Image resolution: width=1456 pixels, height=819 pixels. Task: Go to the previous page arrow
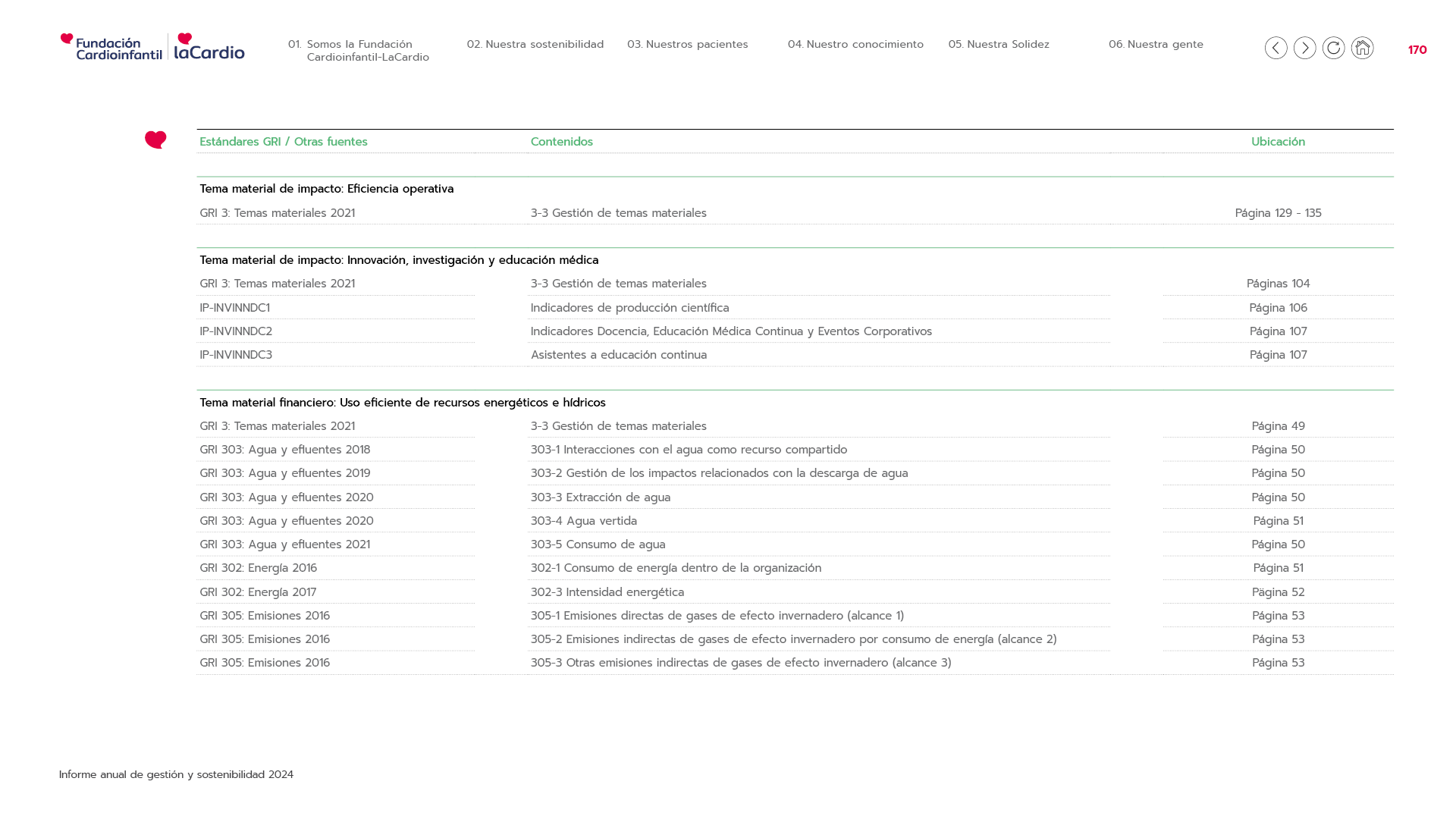tap(1276, 48)
